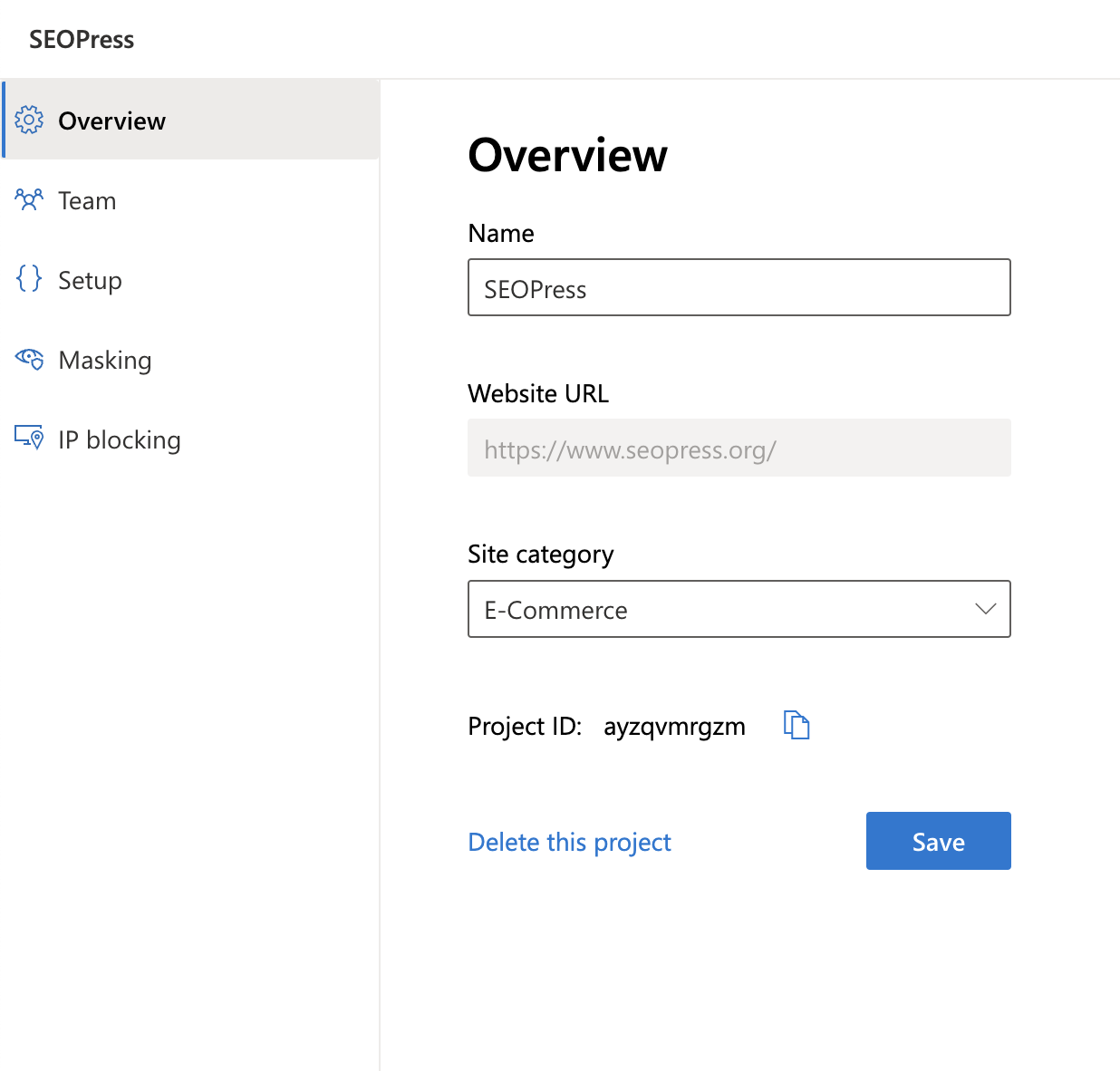Viewport: 1120px width, 1071px height.
Task: Click the SEOPress title in header
Action: click(x=82, y=40)
